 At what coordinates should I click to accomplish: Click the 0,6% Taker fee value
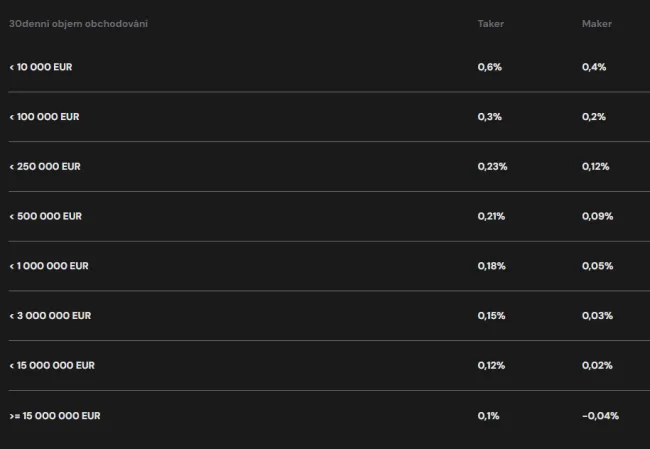490,67
